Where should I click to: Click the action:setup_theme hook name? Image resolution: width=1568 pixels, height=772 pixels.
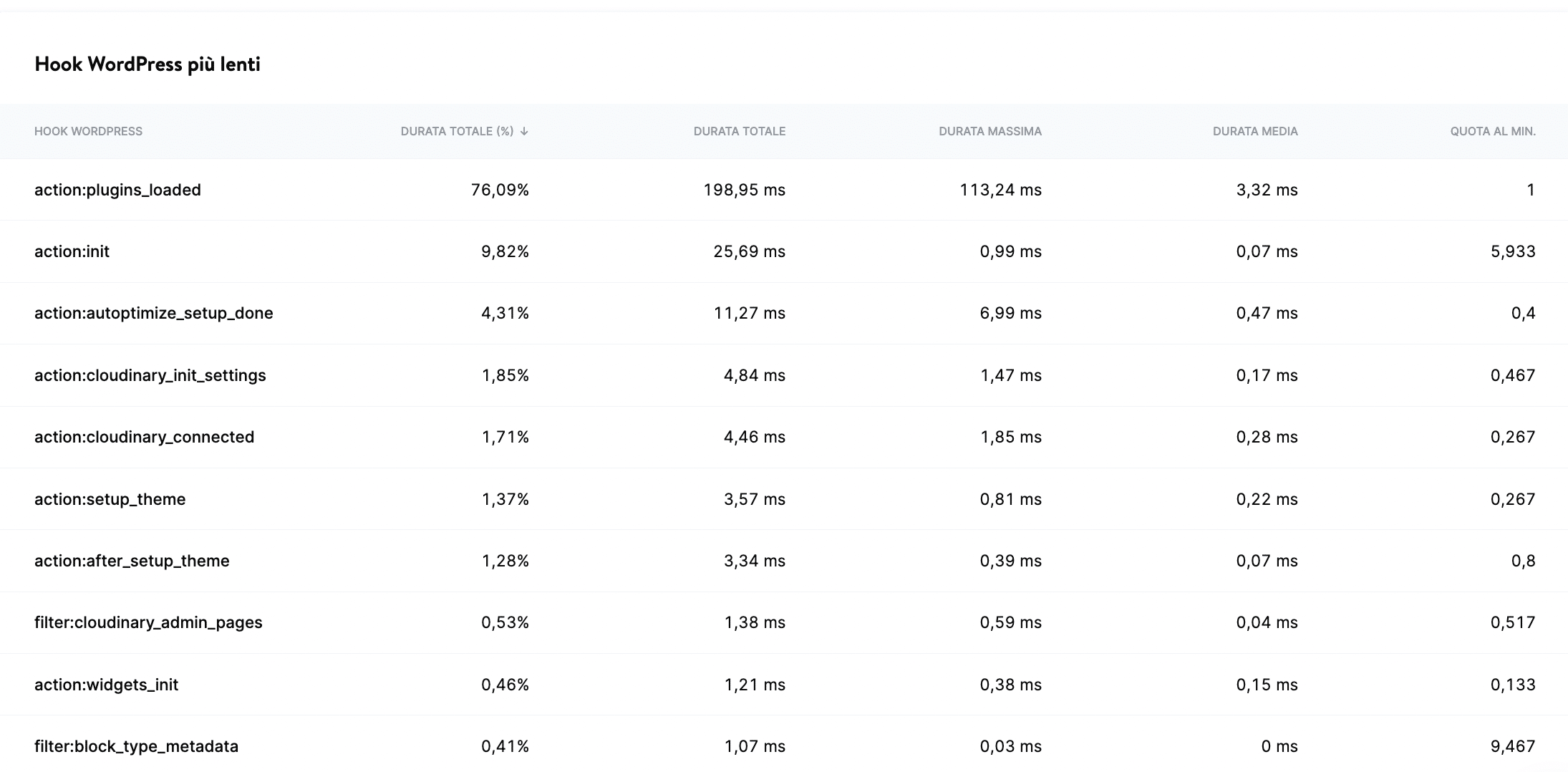[x=111, y=498]
